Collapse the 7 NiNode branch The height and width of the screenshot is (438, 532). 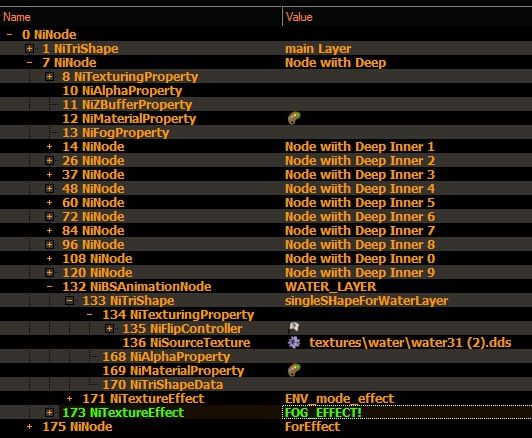pyautogui.click(x=30, y=62)
